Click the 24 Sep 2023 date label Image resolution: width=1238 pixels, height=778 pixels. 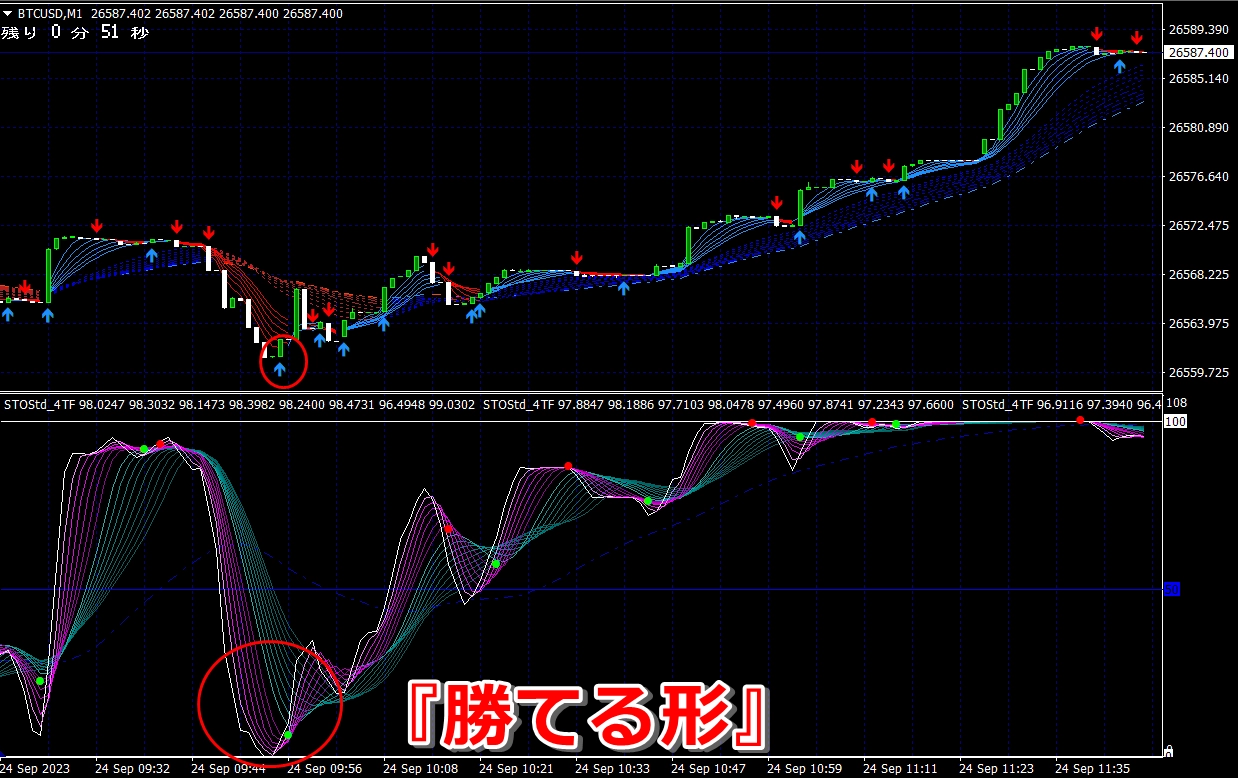tap(37, 769)
